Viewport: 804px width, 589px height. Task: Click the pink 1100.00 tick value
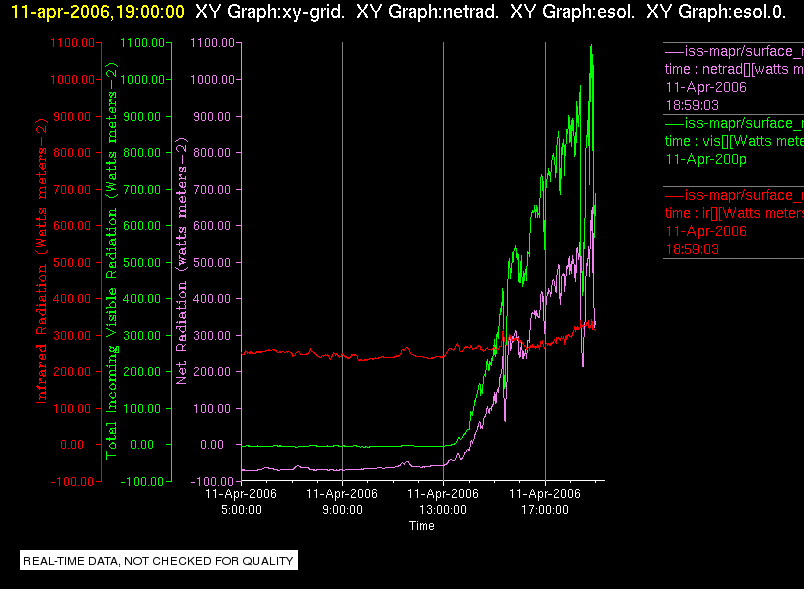point(212,43)
